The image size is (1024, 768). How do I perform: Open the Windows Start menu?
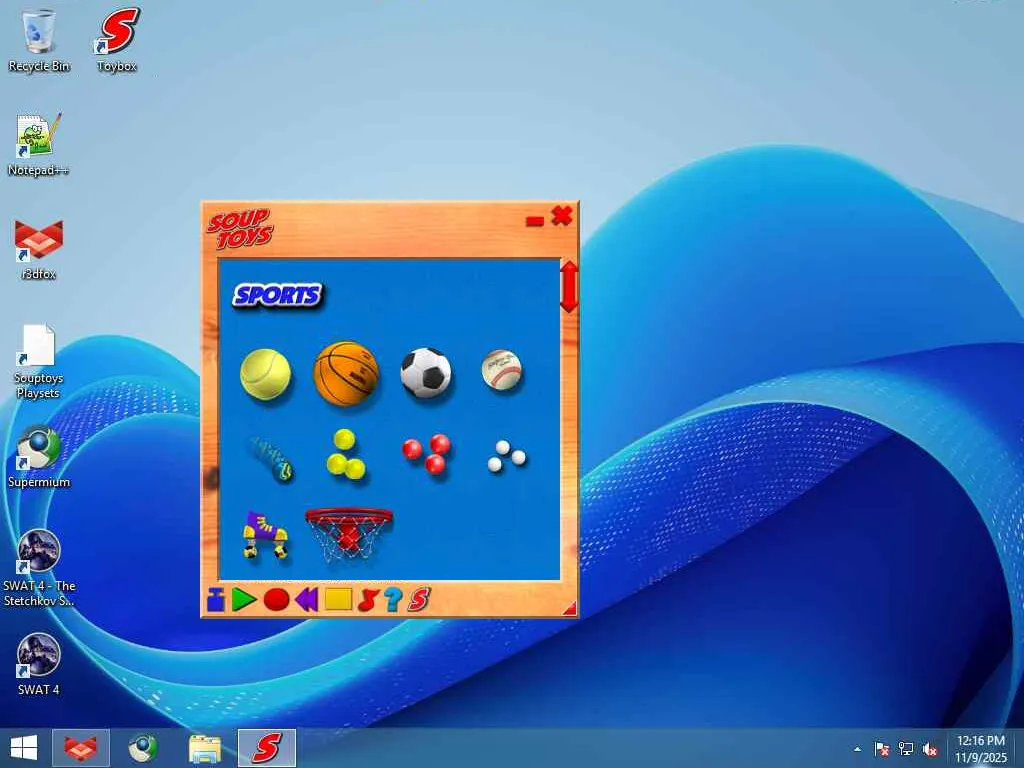coord(24,748)
